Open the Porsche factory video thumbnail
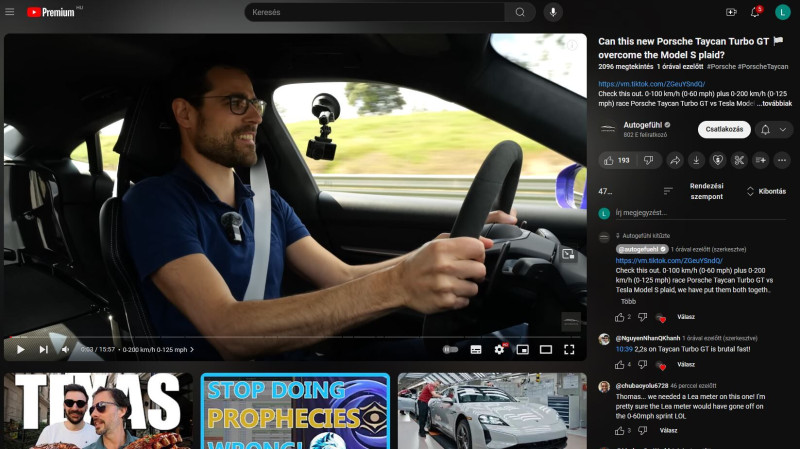The width and height of the screenshot is (800, 449). click(492, 411)
